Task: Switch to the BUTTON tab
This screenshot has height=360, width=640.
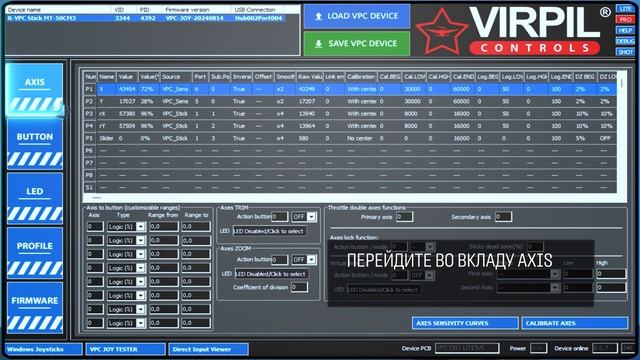Action: [35, 144]
